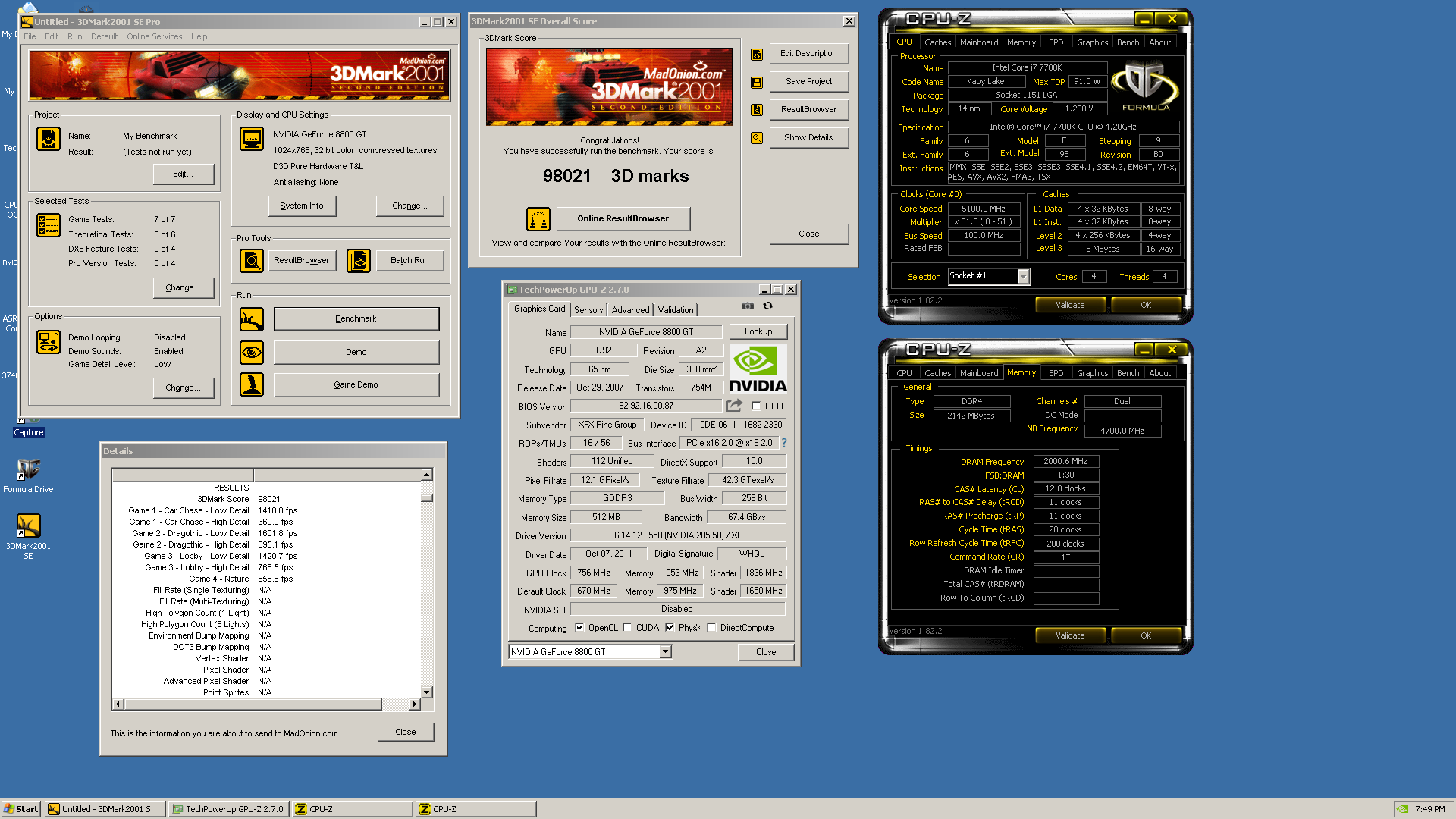Click Edit in the Project section
The width and height of the screenshot is (1456, 819).
[x=183, y=174]
